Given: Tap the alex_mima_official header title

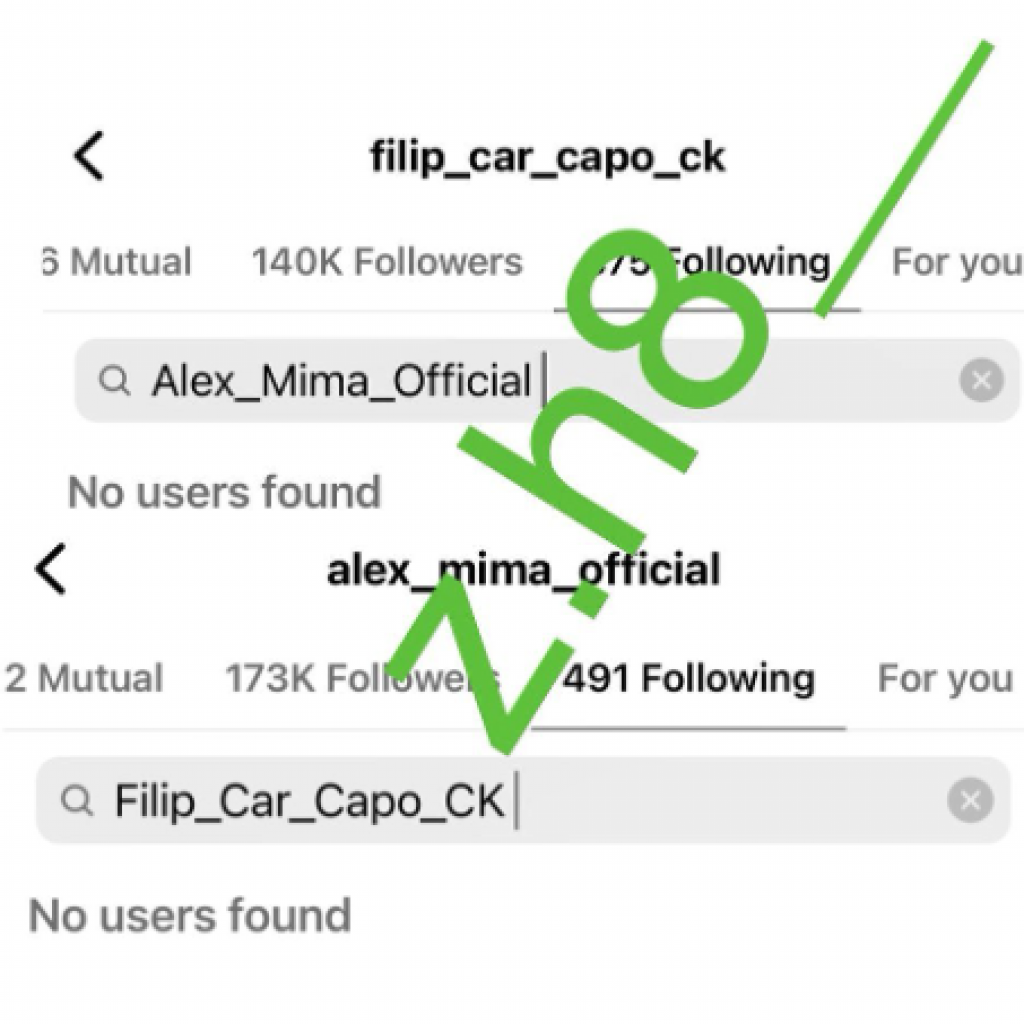Looking at the screenshot, I should pos(523,570).
